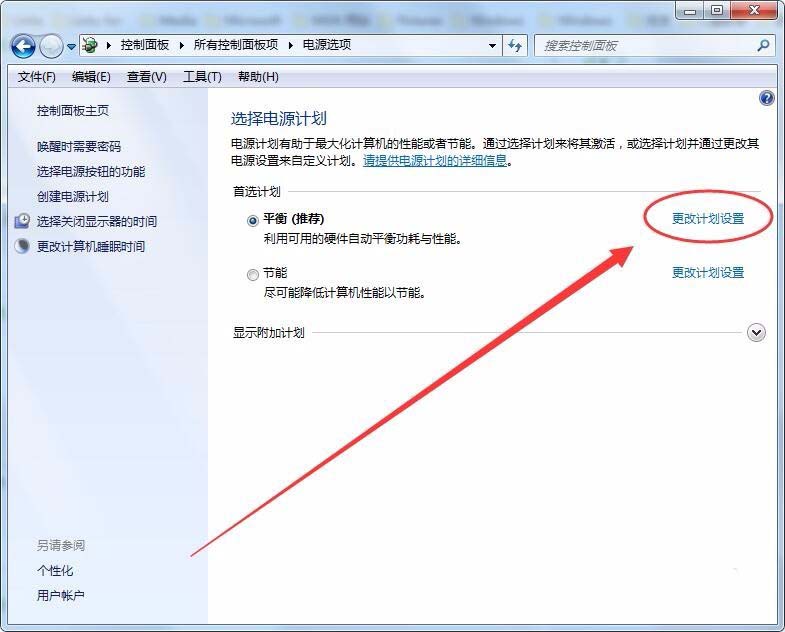Click 更改计划设置 for the 平衡 plan
This screenshot has width=785, height=632.
(708, 218)
